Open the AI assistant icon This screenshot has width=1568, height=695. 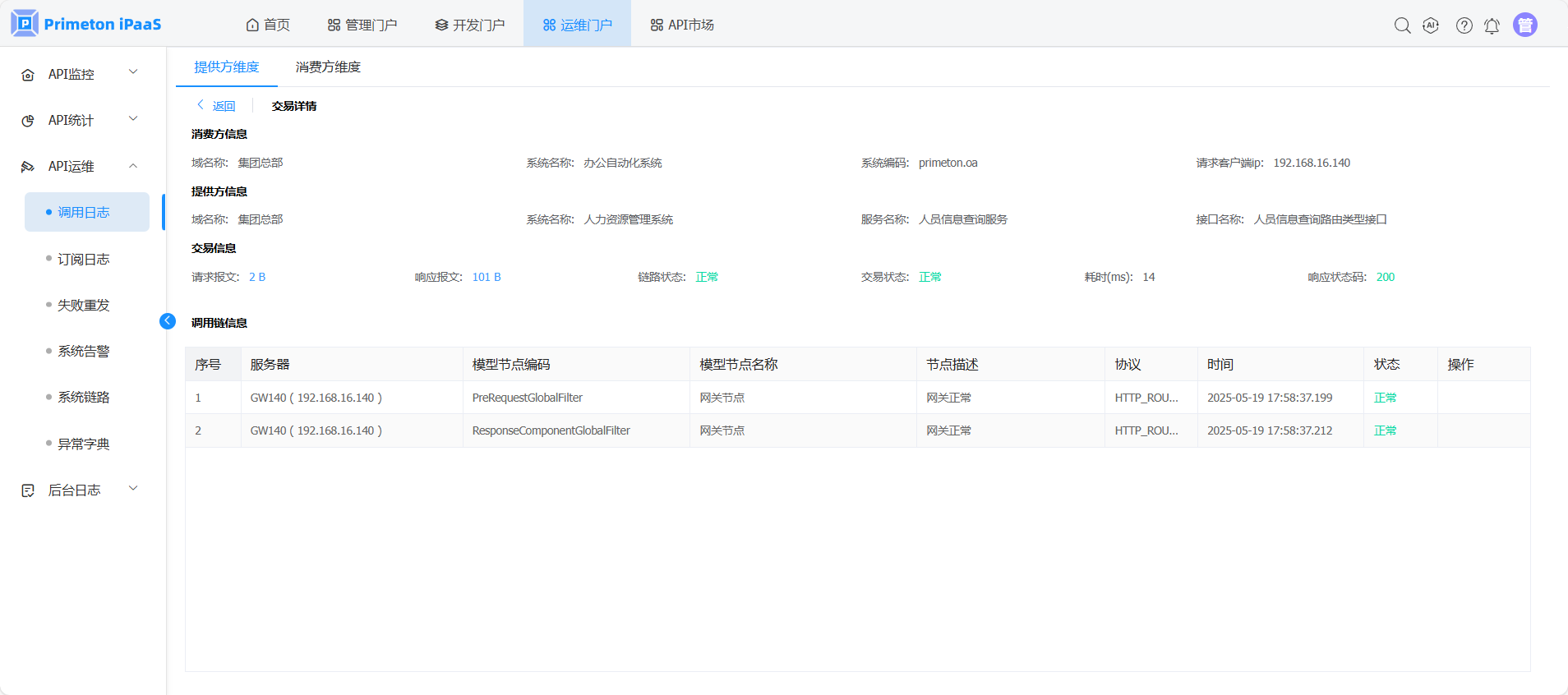pyautogui.click(x=1431, y=25)
